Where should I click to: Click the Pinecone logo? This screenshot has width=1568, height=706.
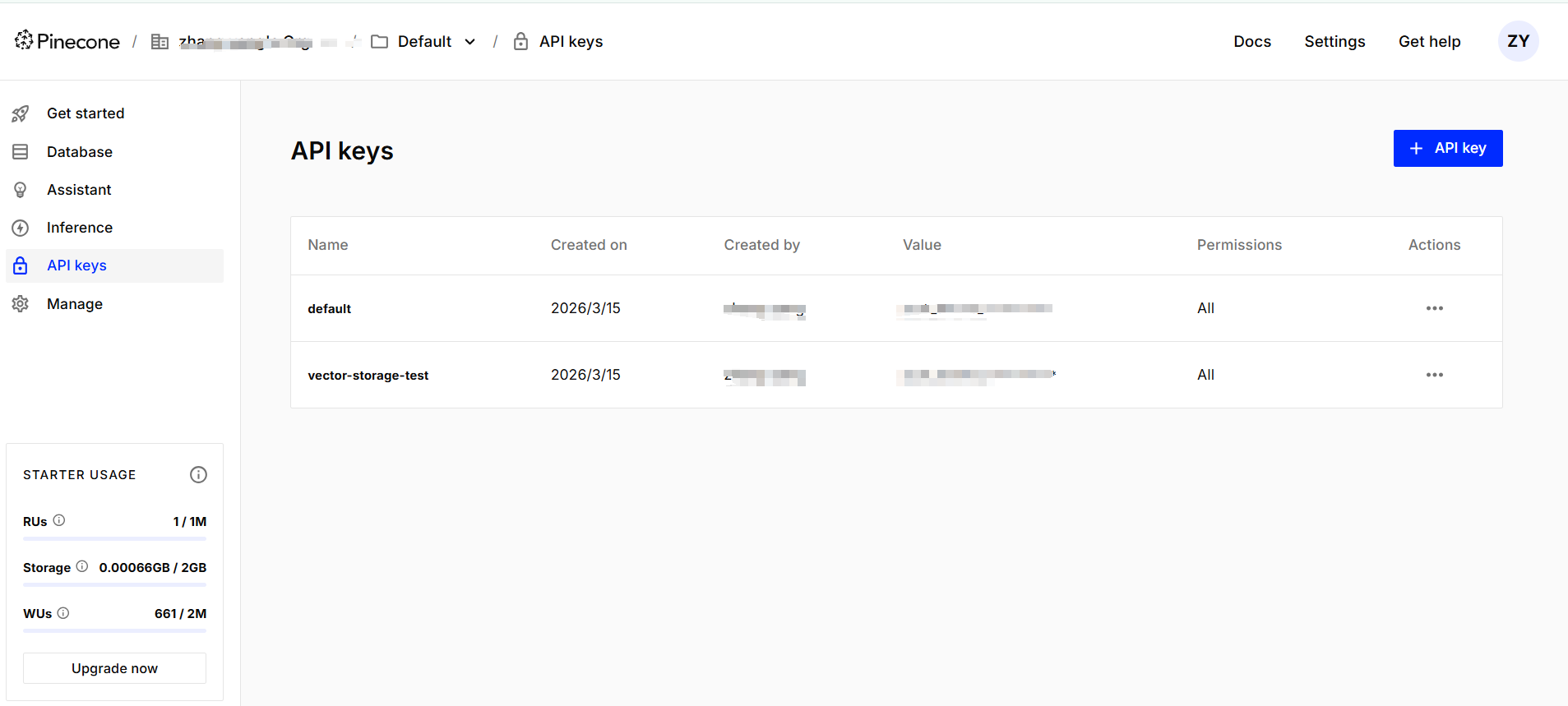[x=67, y=41]
